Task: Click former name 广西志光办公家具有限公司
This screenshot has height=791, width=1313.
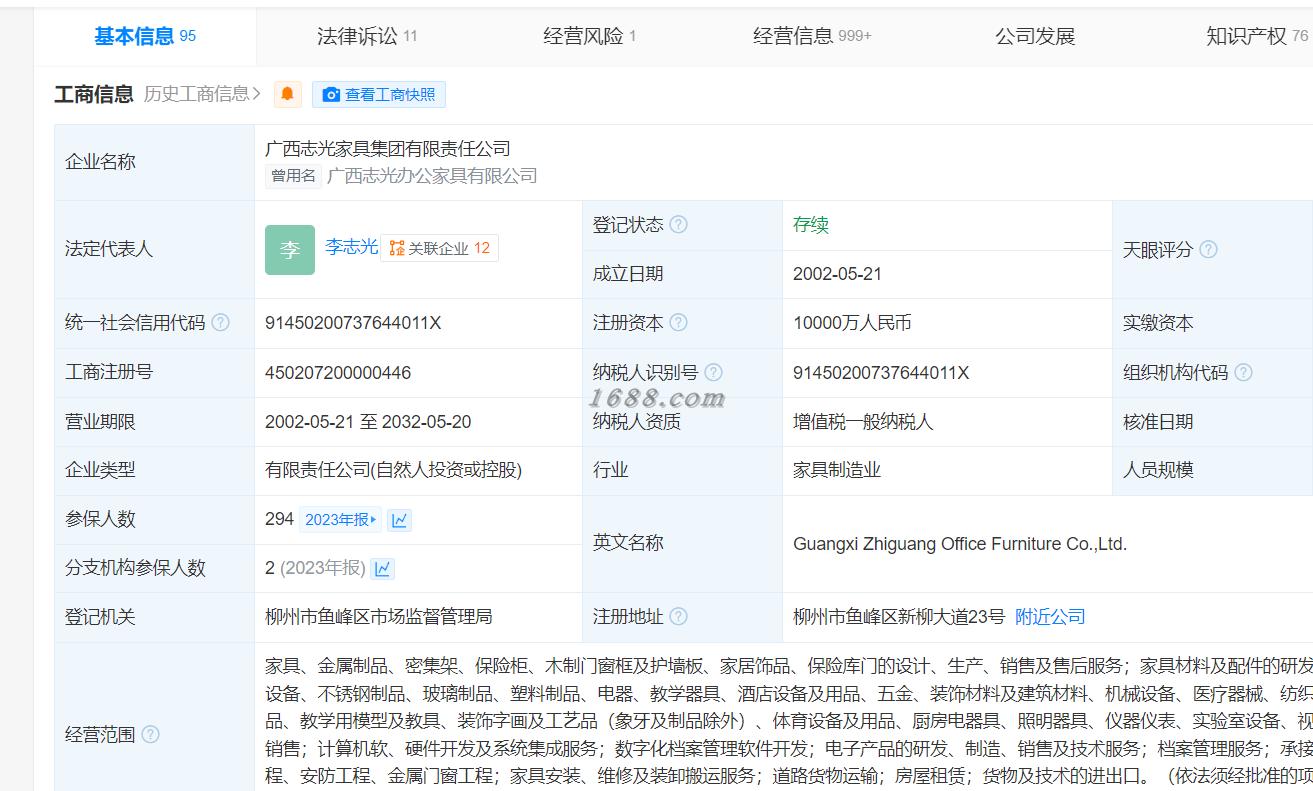Action: click(x=432, y=176)
